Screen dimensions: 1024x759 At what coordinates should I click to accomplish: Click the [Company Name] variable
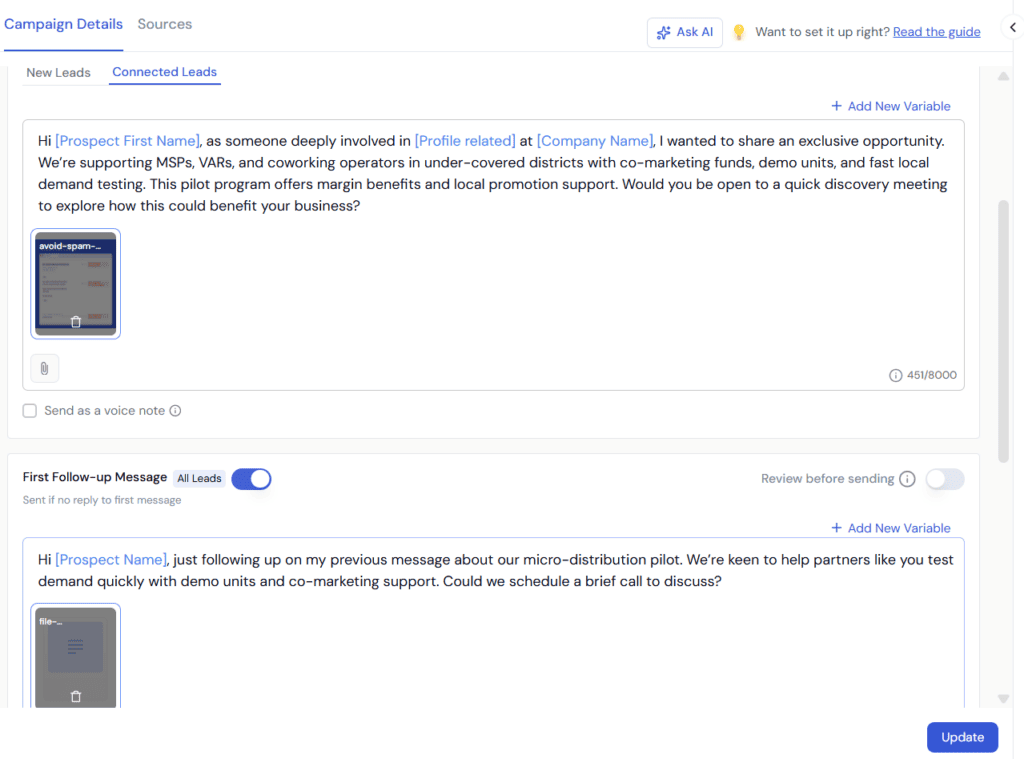pos(595,141)
